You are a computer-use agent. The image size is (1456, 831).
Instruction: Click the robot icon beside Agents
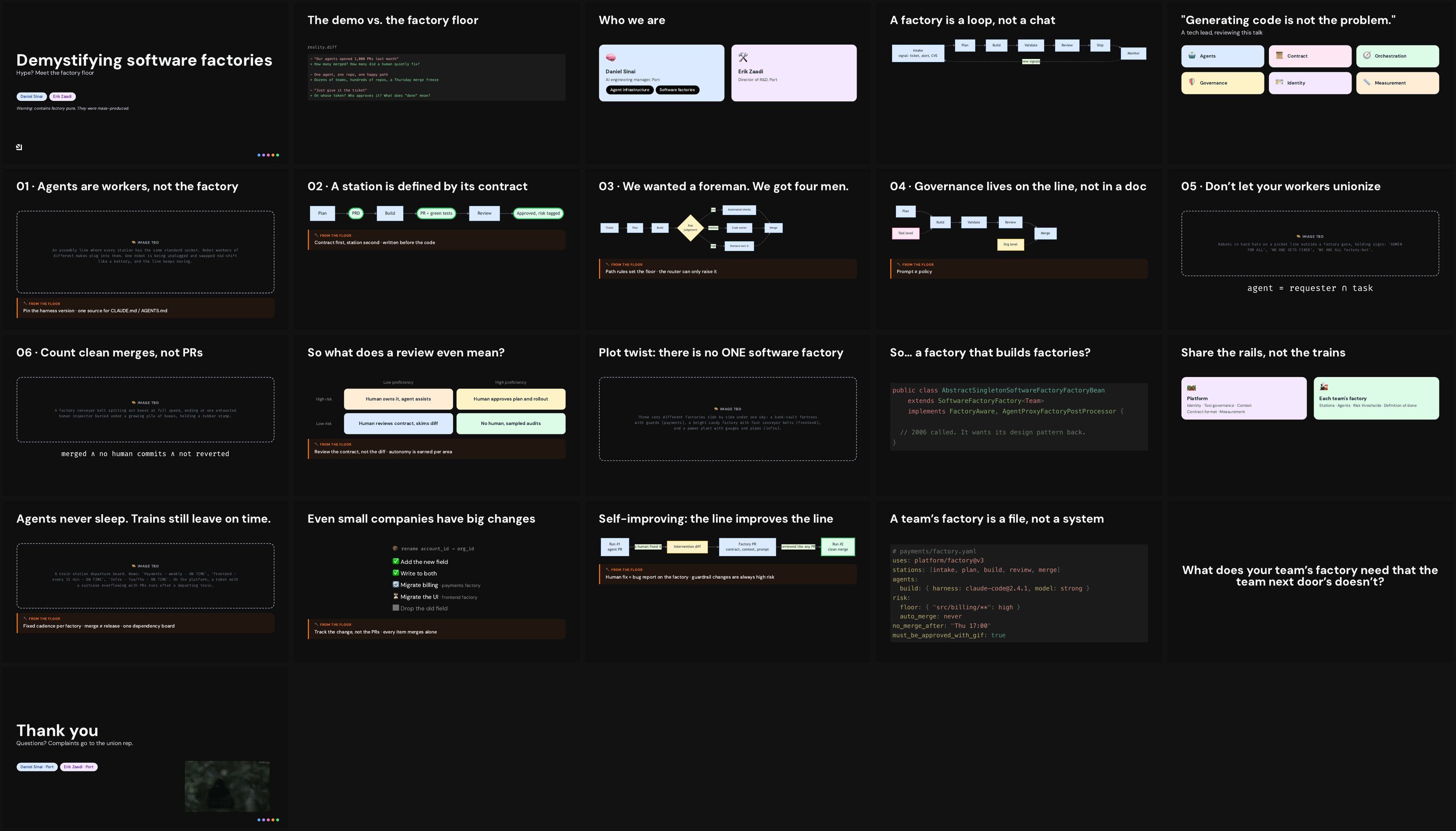click(x=1192, y=55)
